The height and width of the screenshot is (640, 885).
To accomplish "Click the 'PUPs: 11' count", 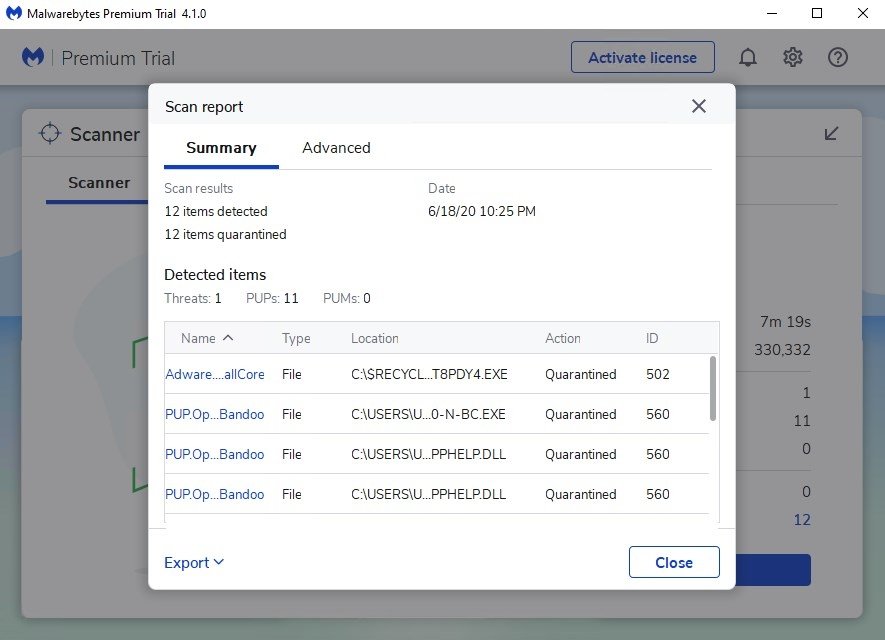I will pyautogui.click(x=272, y=298).
